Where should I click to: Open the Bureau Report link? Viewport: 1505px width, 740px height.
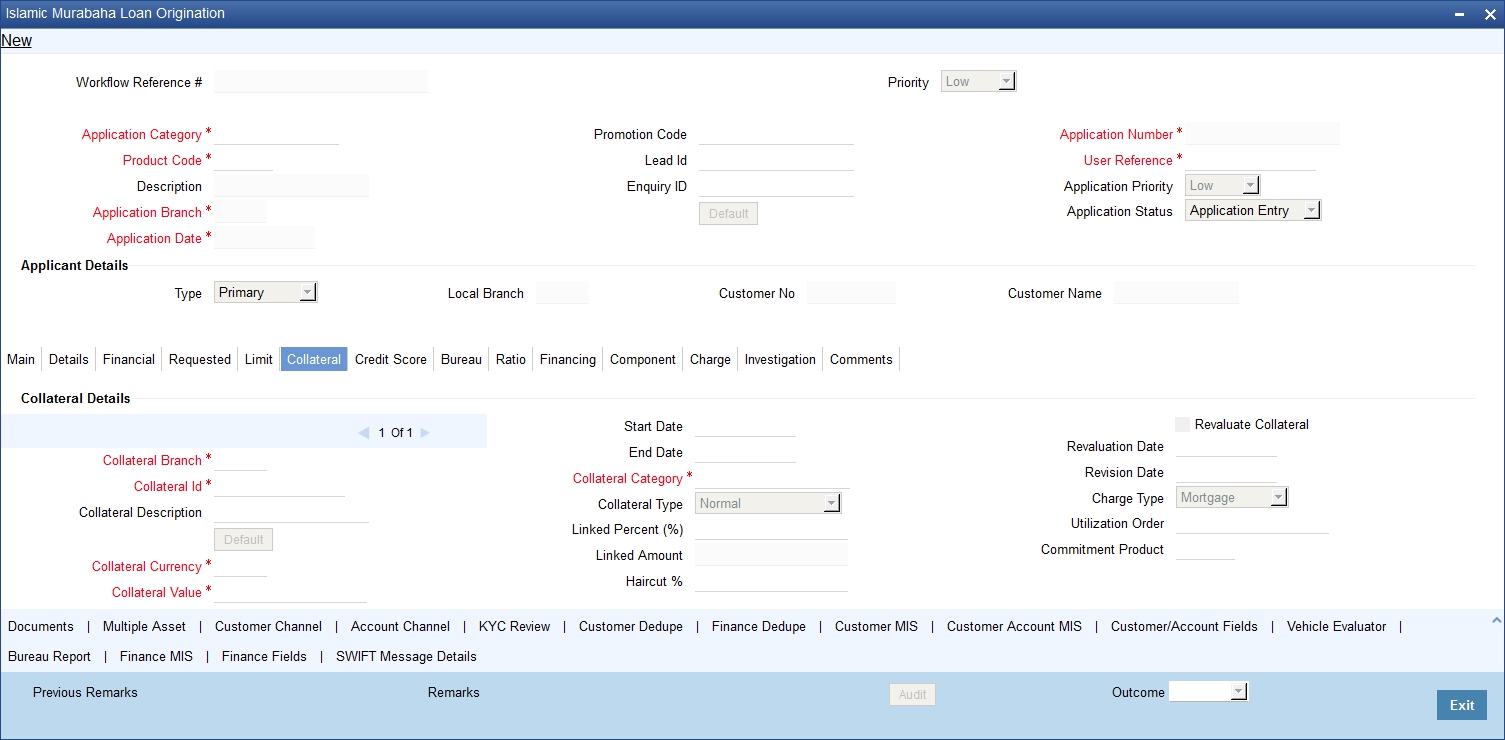click(x=49, y=656)
